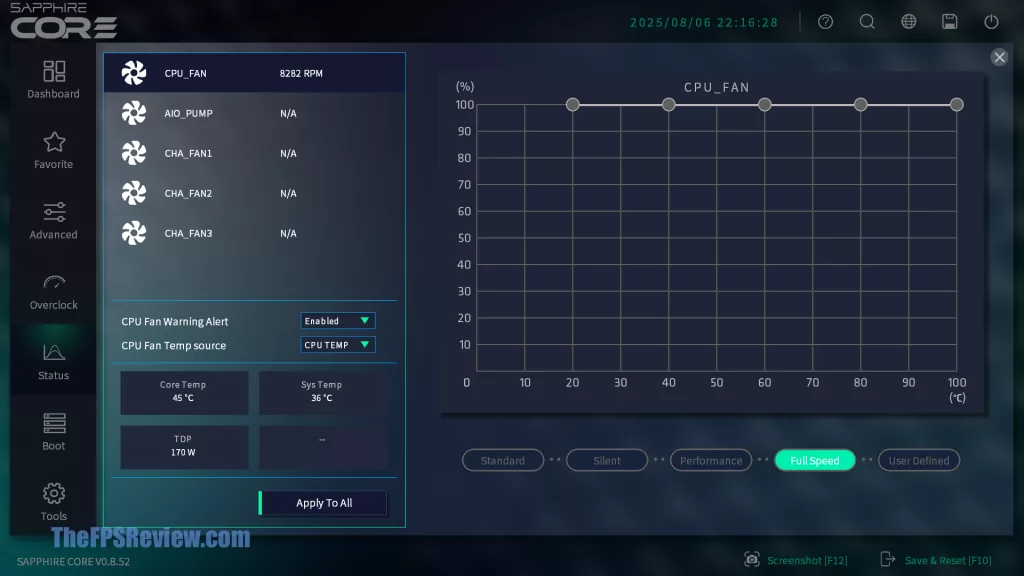Click fan curve point at 20°C
Screen dimensions: 1024x576
[x=573, y=104]
